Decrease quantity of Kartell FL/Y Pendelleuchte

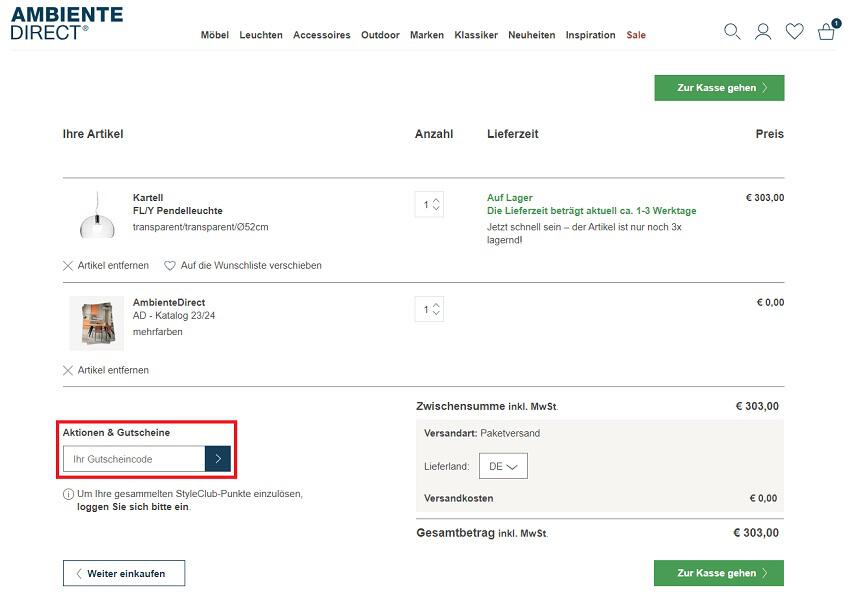tap(436, 208)
